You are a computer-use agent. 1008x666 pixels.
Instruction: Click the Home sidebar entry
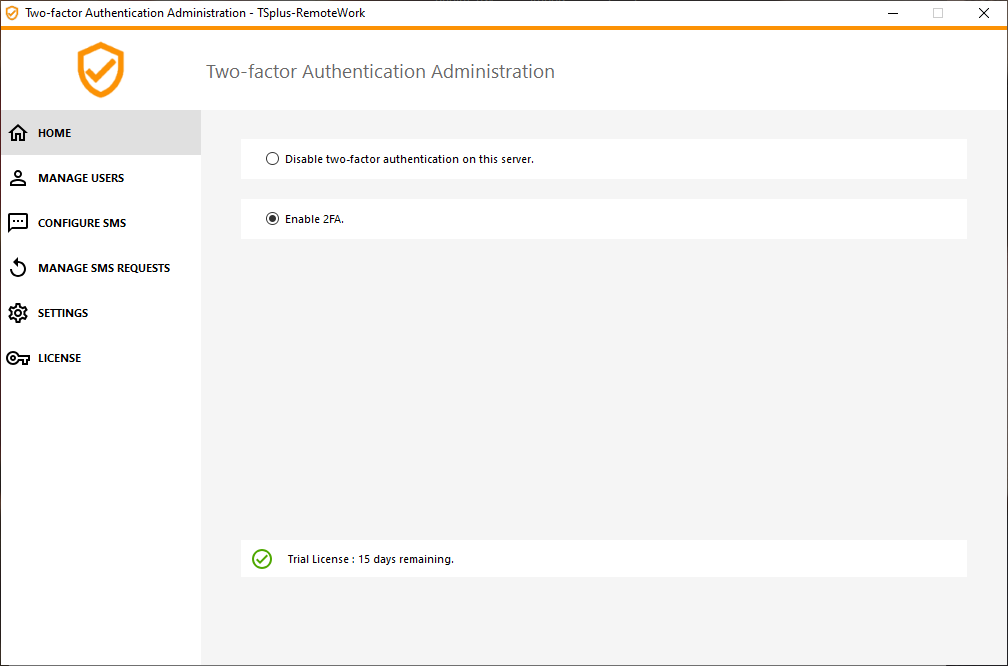tap(54, 132)
